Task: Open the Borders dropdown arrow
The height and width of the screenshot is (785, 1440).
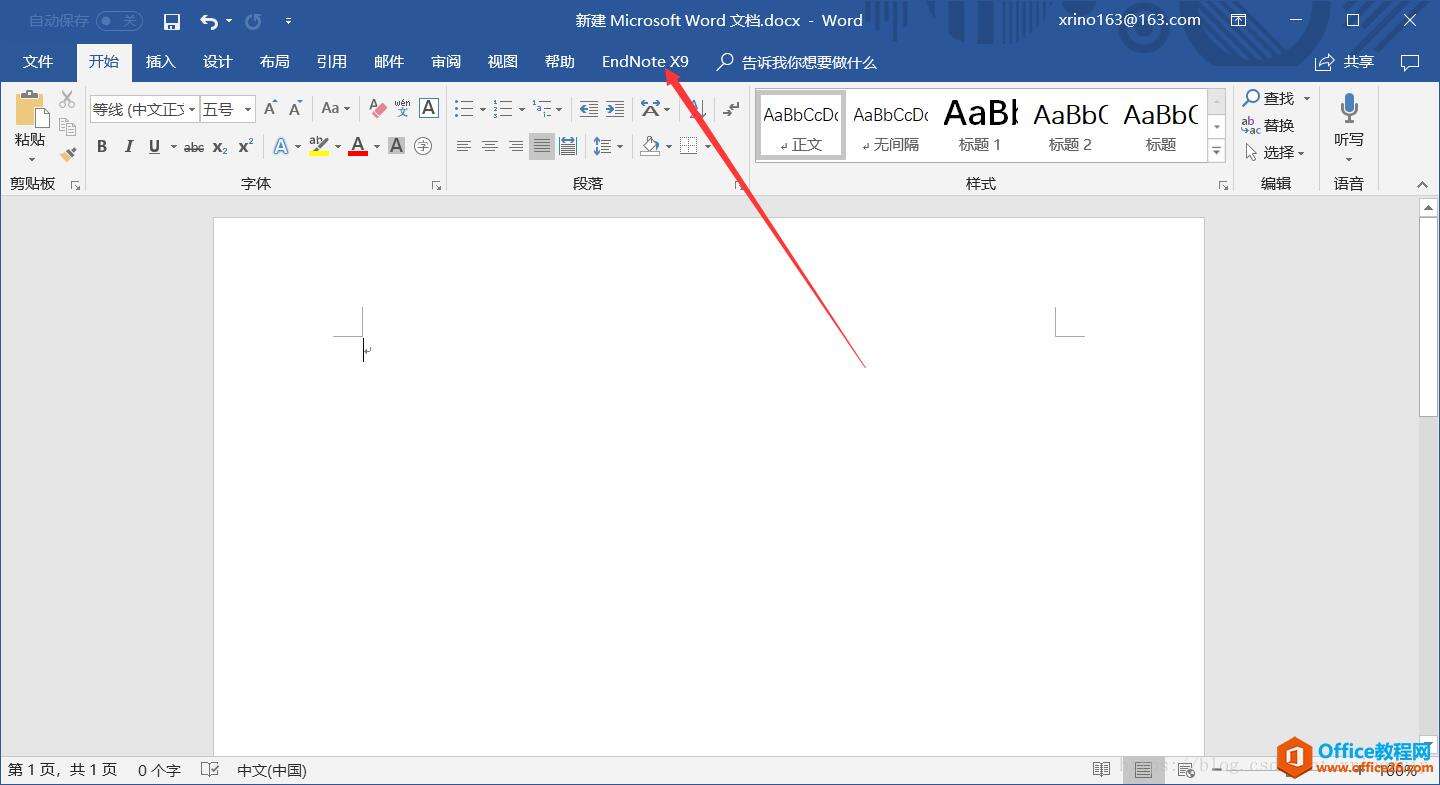Action: (708, 147)
